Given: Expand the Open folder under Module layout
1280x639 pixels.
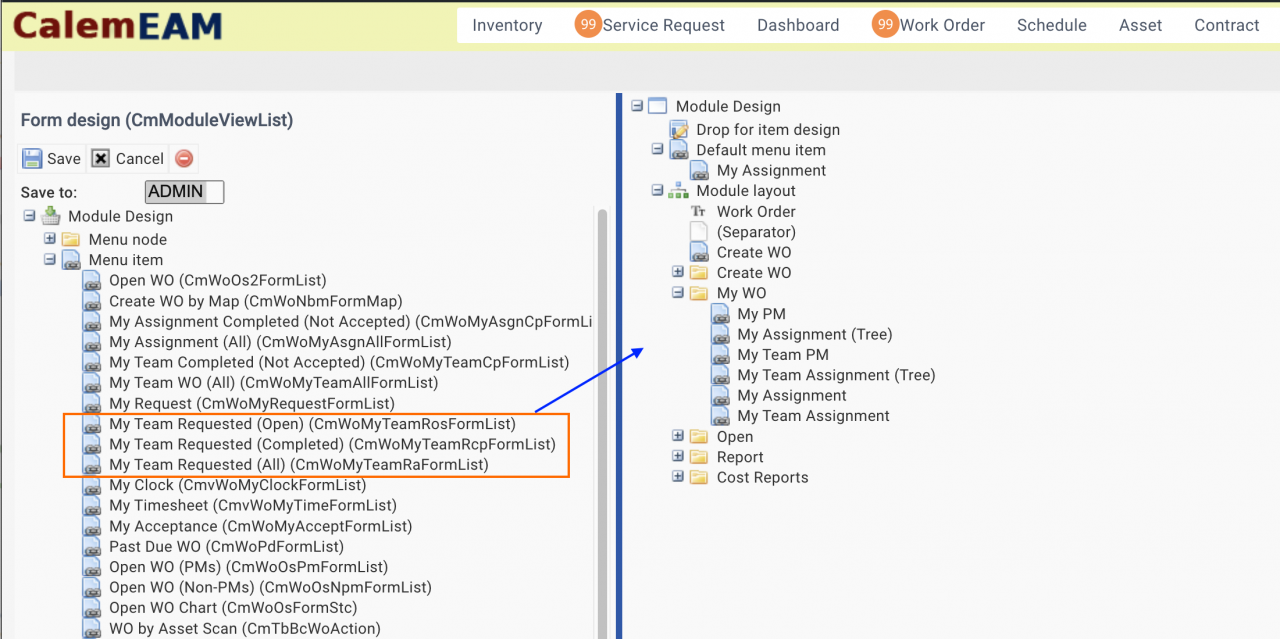Looking at the screenshot, I should 678,436.
